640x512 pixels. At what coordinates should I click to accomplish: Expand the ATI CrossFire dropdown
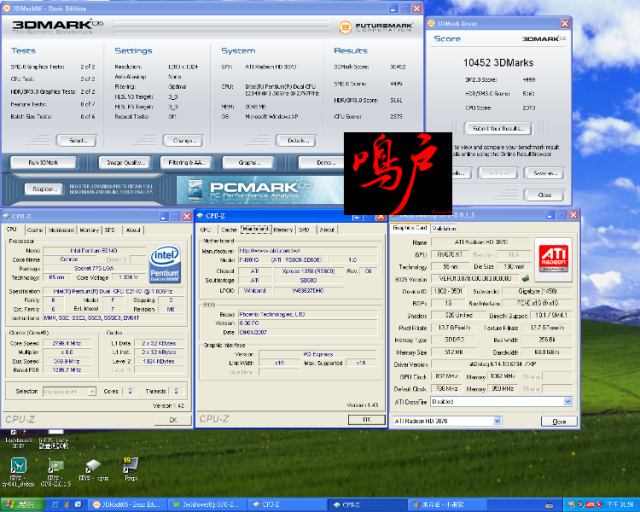pos(568,402)
